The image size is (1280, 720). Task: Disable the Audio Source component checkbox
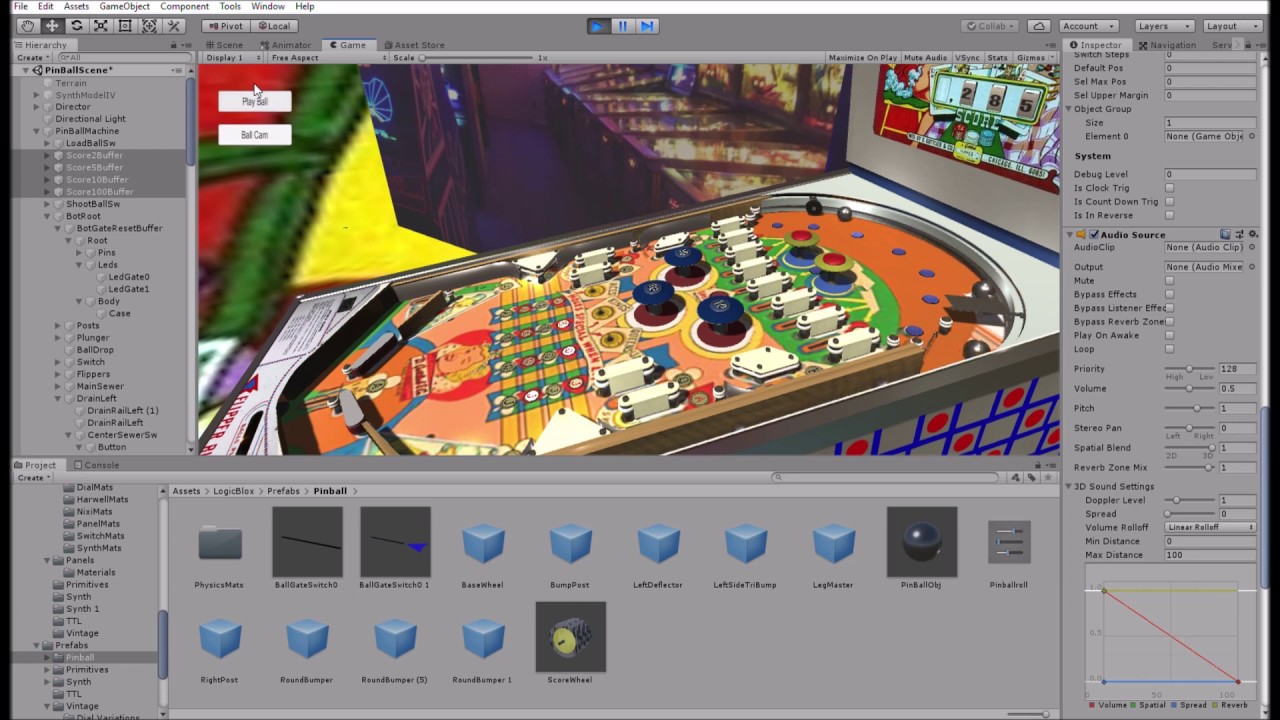(1094, 234)
